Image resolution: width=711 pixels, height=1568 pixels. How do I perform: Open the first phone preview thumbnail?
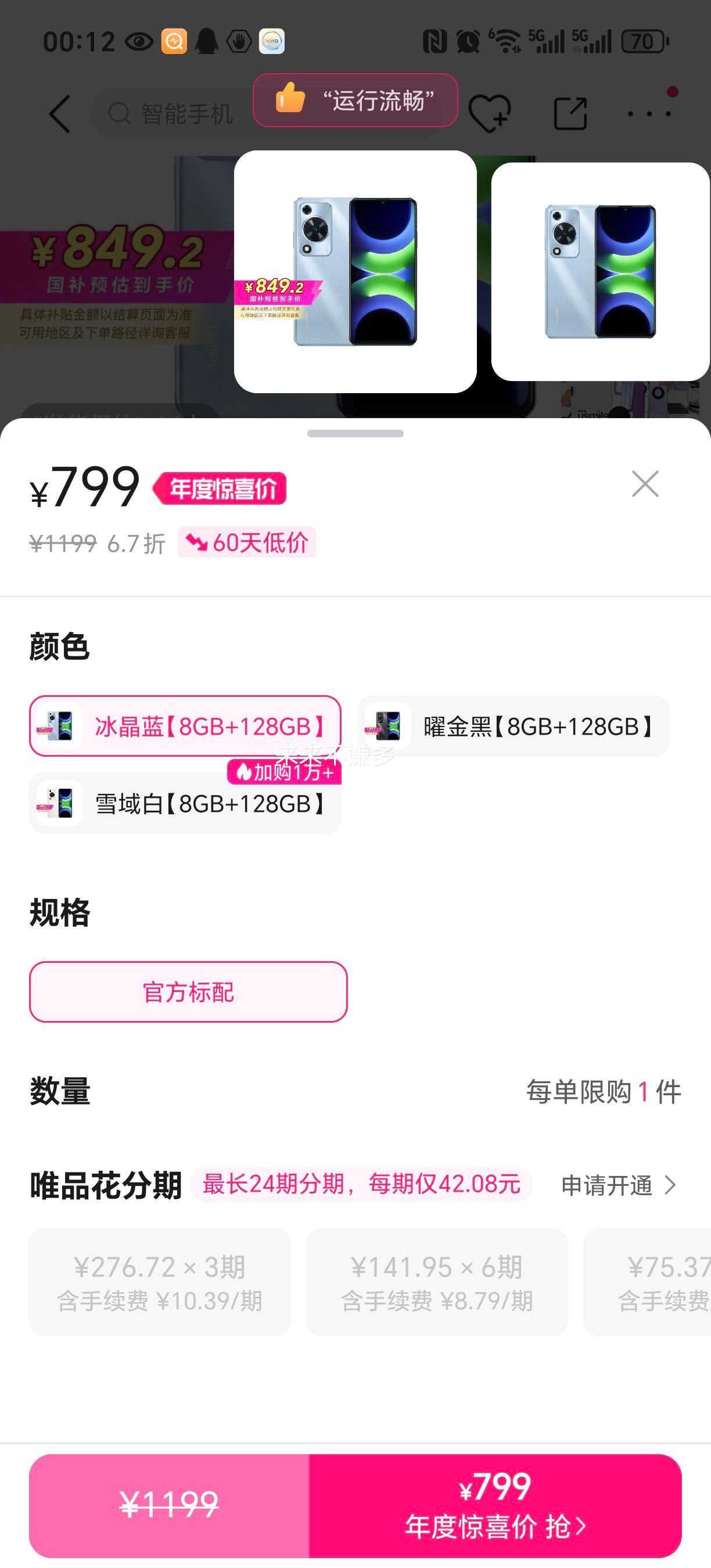[x=355, y=271]
